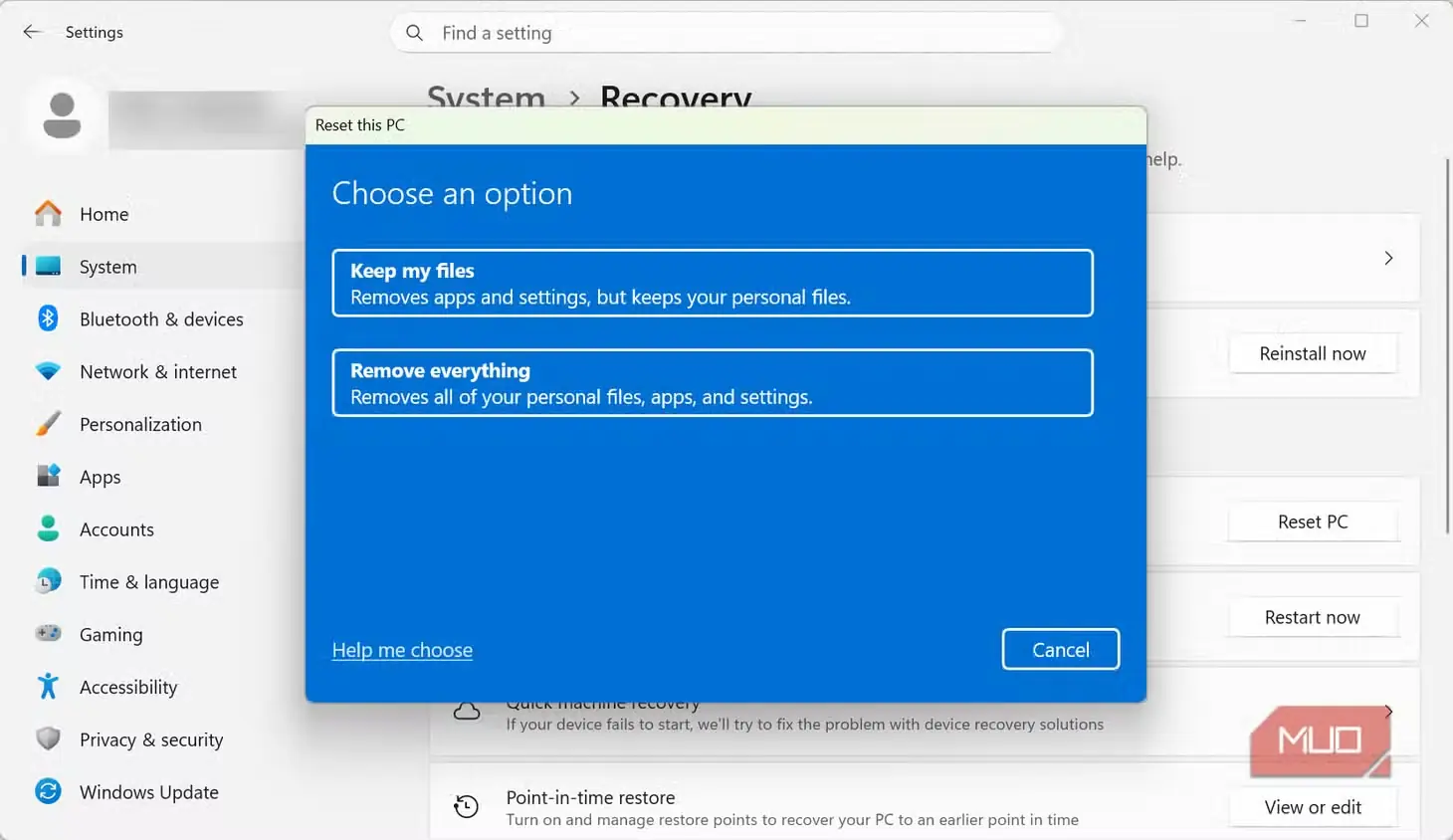This screenshot has height=840, width=1453.
Task: Click the Point-in-time restore title
Action: (590, 797)
